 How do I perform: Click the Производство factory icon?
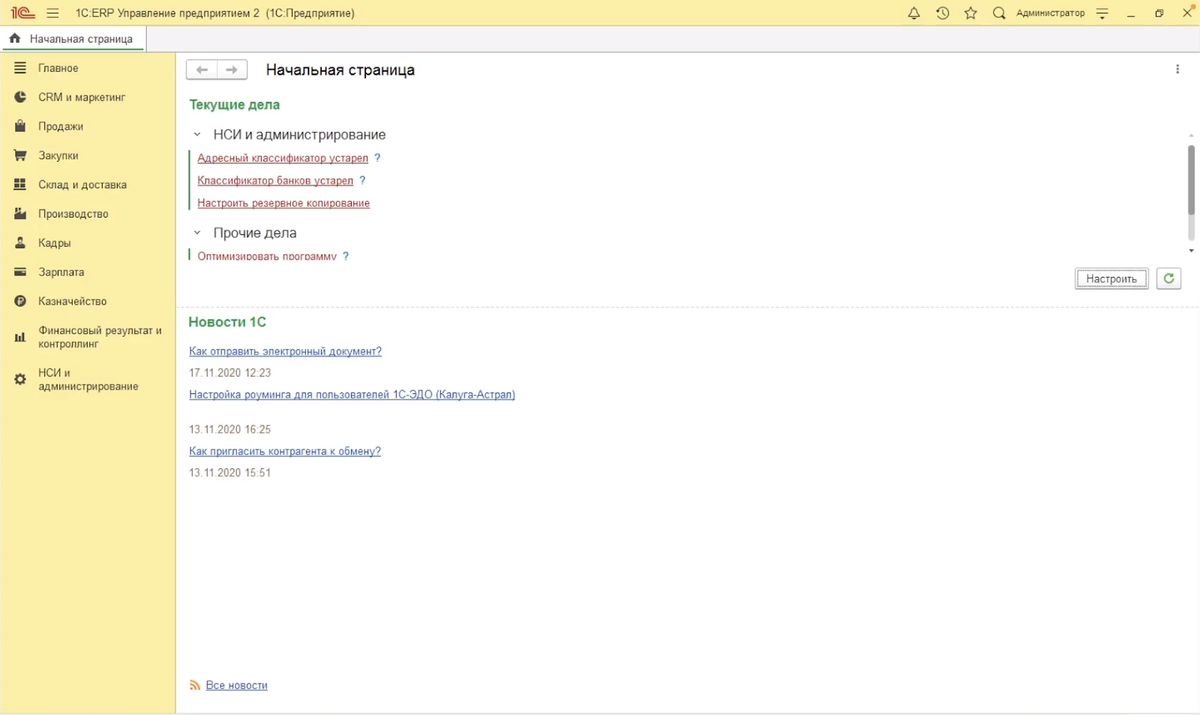19,213
